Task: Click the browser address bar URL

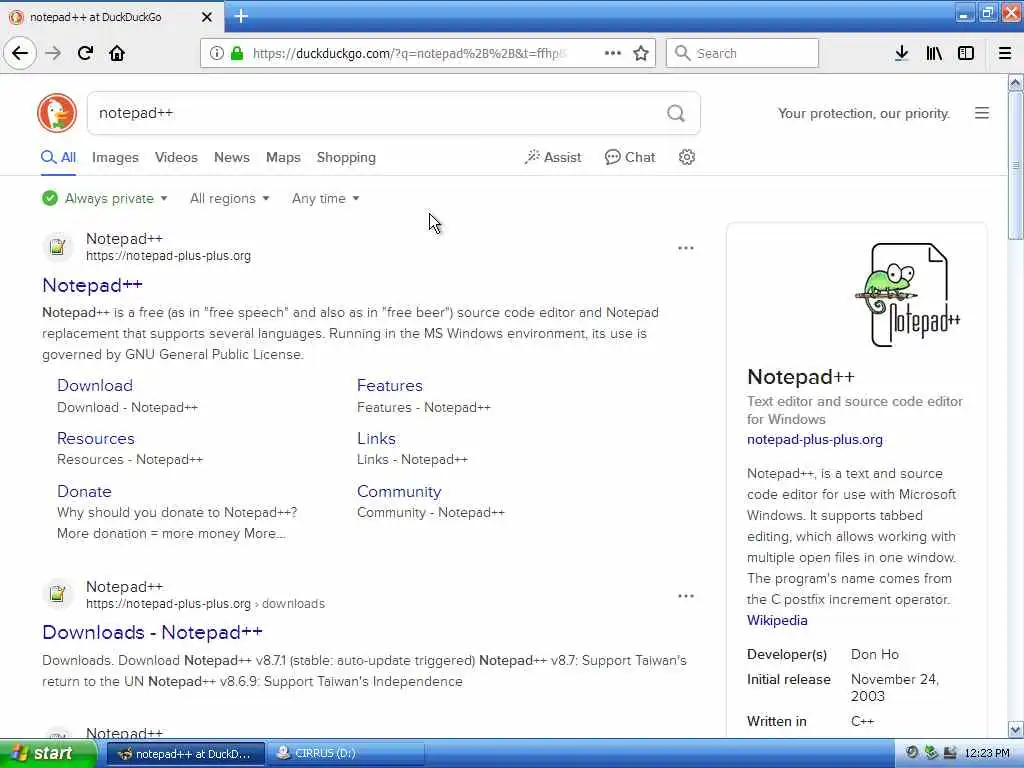Action: [409, 53]
